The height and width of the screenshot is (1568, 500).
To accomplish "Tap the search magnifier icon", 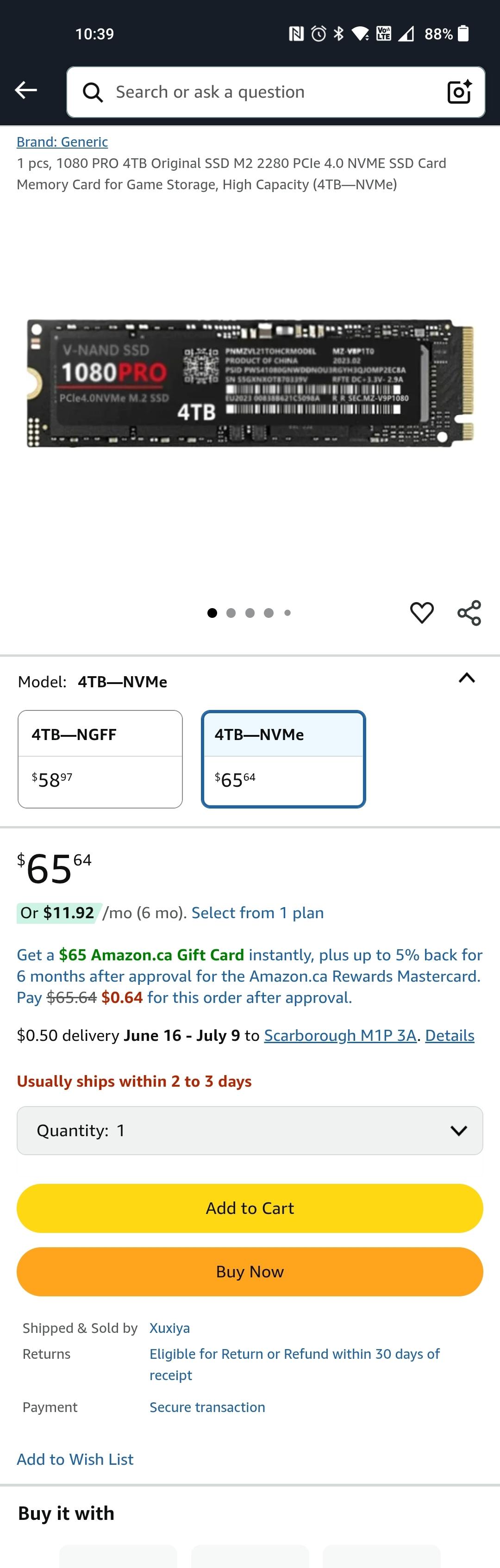I will 93,93.
